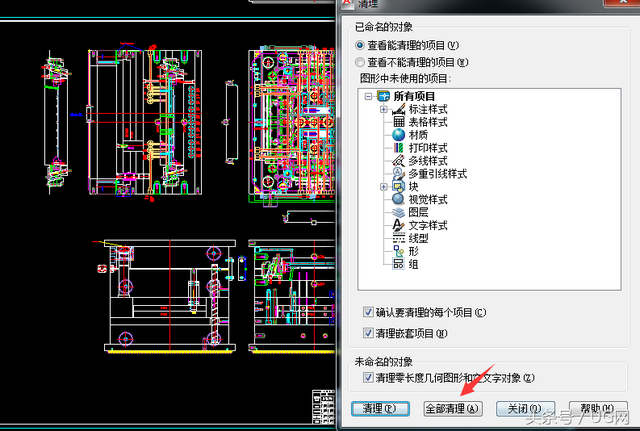640x431 pixels.
Task: Click the 多线样式 multiline style icon
Action: click(x=398, y=160)
